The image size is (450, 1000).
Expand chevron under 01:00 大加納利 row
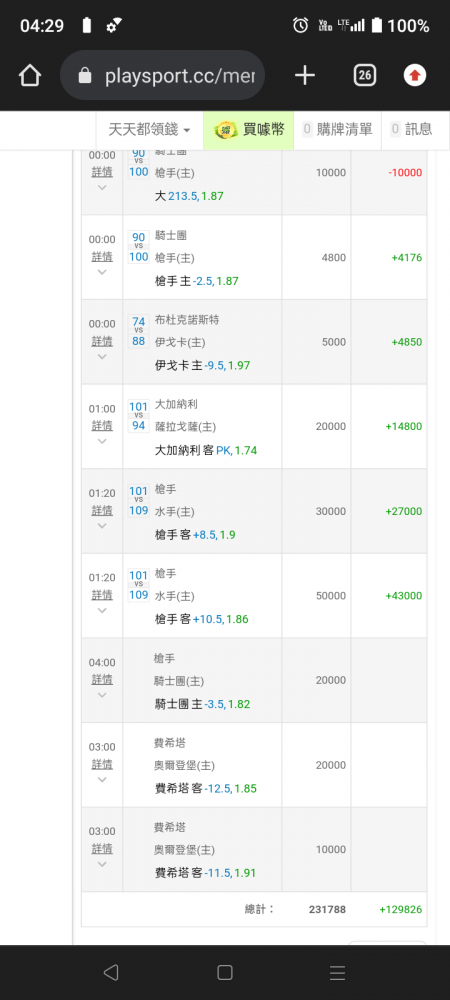coord(102,441)
